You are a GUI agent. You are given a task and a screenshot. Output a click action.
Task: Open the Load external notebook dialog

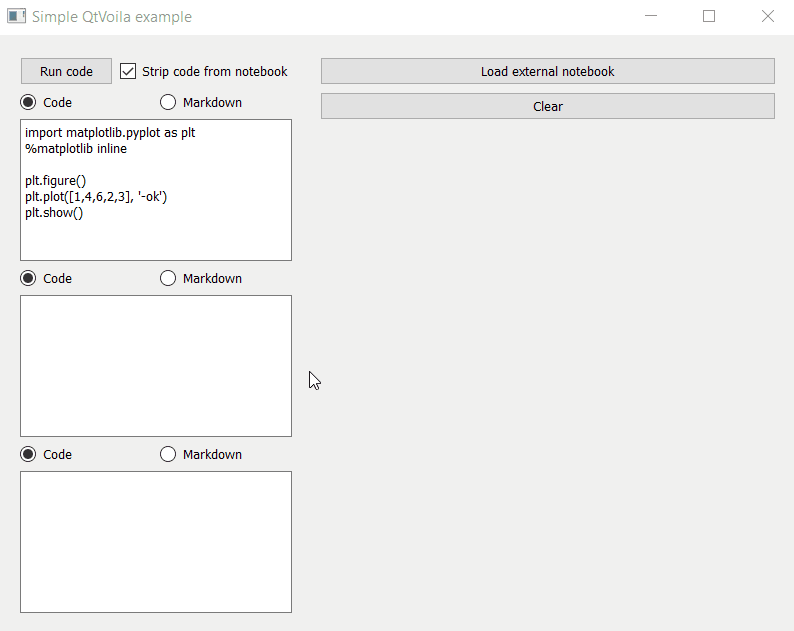[547, 71]
